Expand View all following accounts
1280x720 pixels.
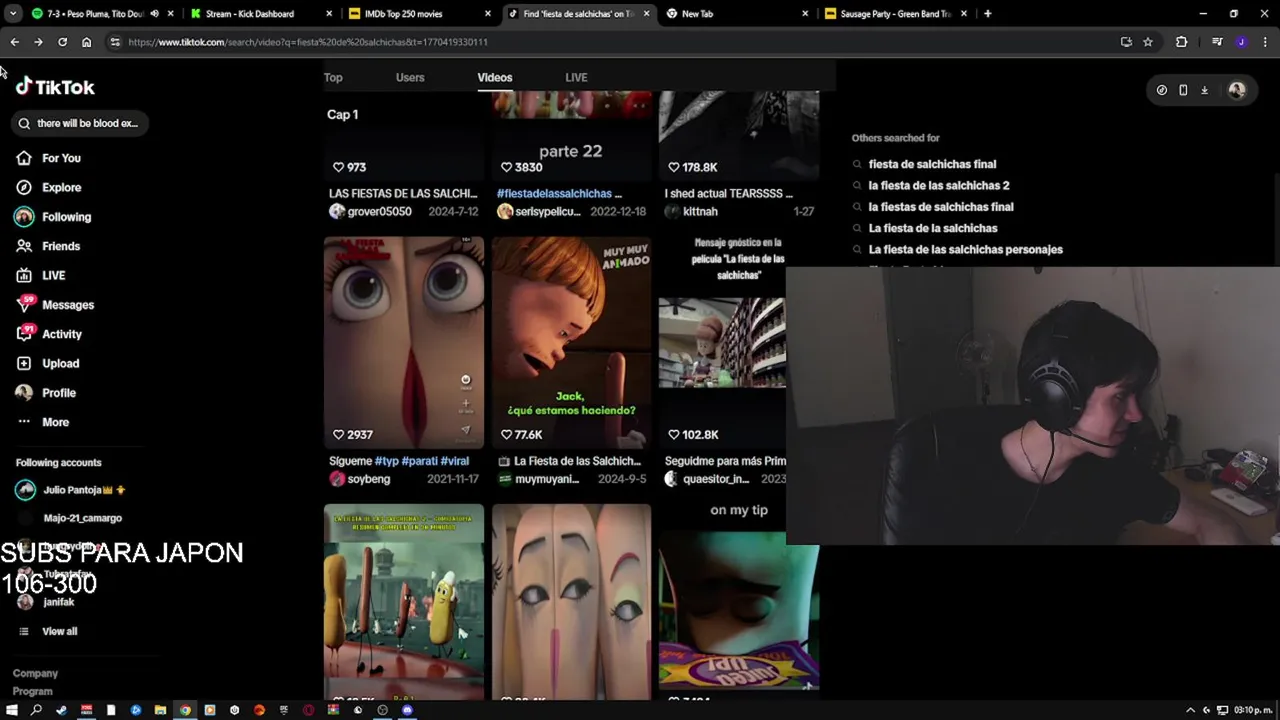point(59,631)
